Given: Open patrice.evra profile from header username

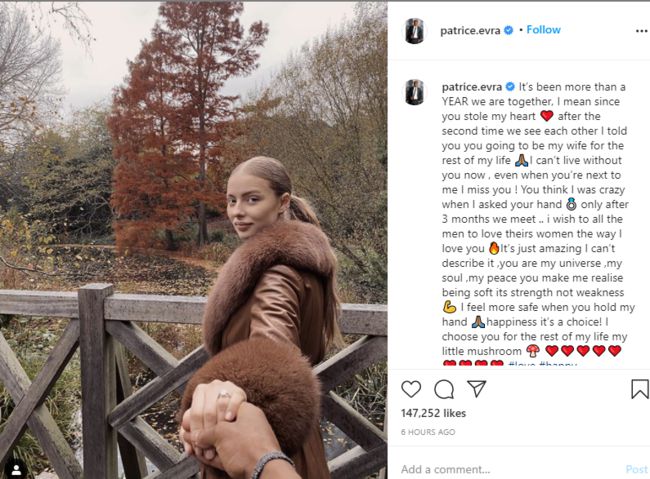Looking at the screenshot, I should [x=470, y=30].
